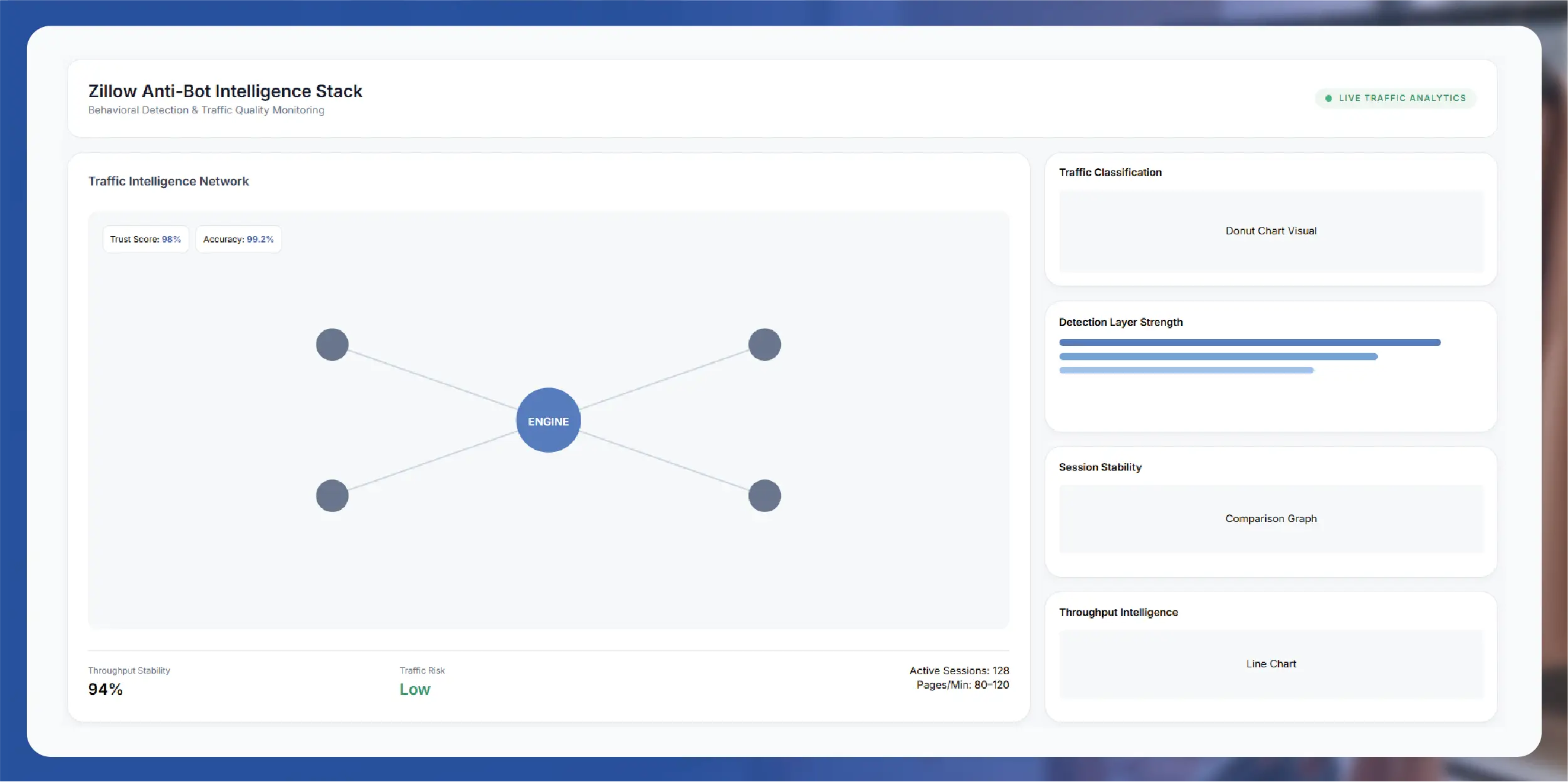Open the Comparison Graph placeholder
This screenshot has height=782, width=1568.
[x=1271, y=519]
